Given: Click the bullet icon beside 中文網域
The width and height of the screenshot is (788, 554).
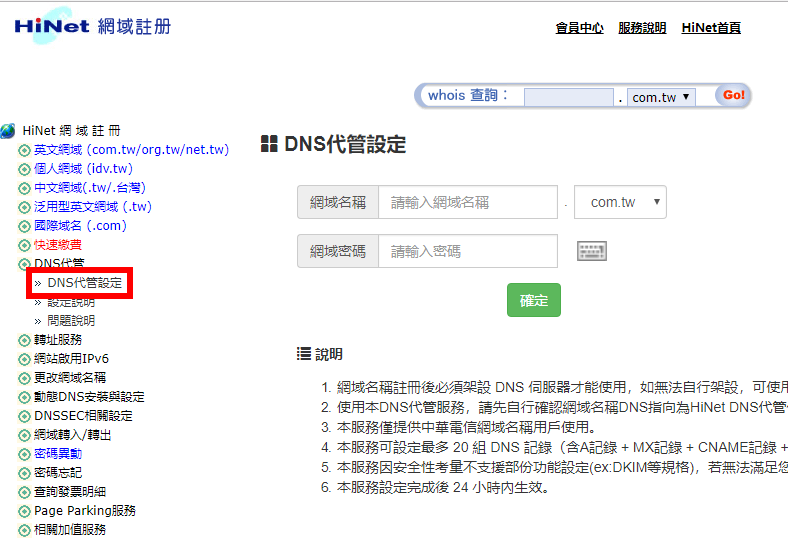Looking at the screenshot, I should tap(24, 189).
